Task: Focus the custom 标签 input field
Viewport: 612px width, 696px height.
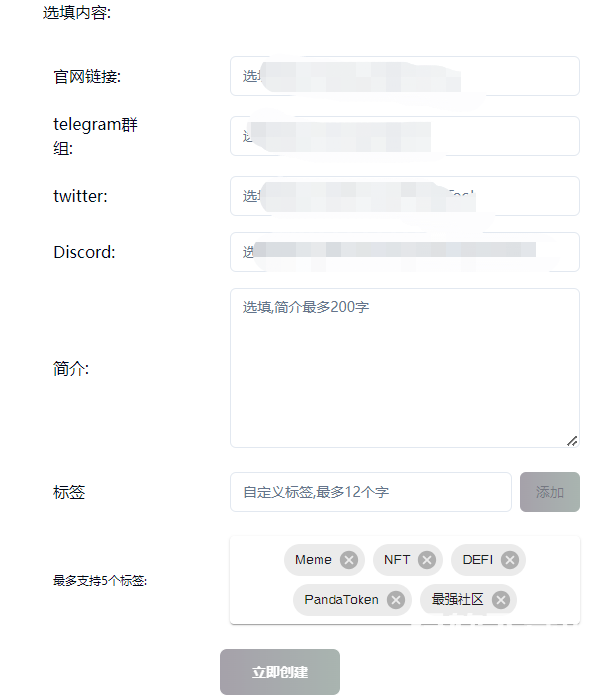Action: click(x=370, y=492)
